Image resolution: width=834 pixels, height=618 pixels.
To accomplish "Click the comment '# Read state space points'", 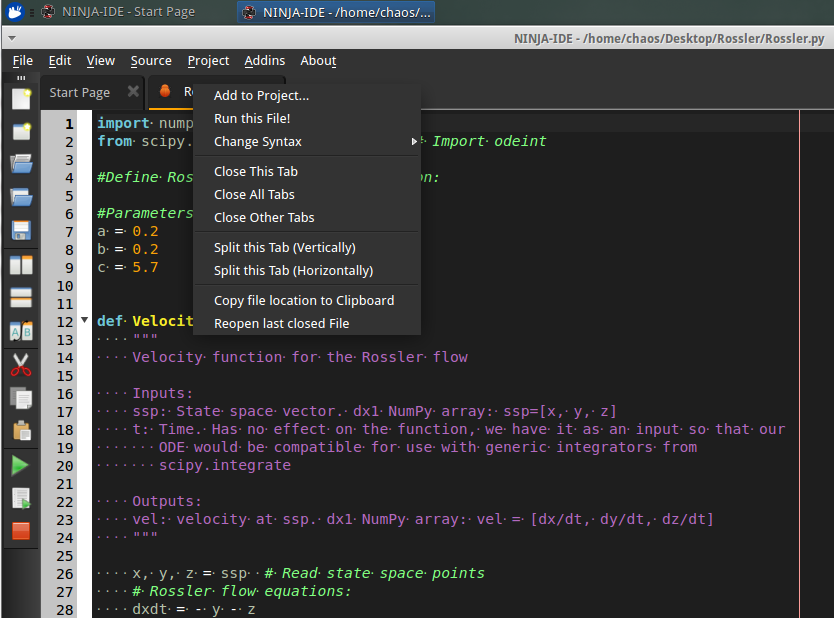I will pos(374,573).
